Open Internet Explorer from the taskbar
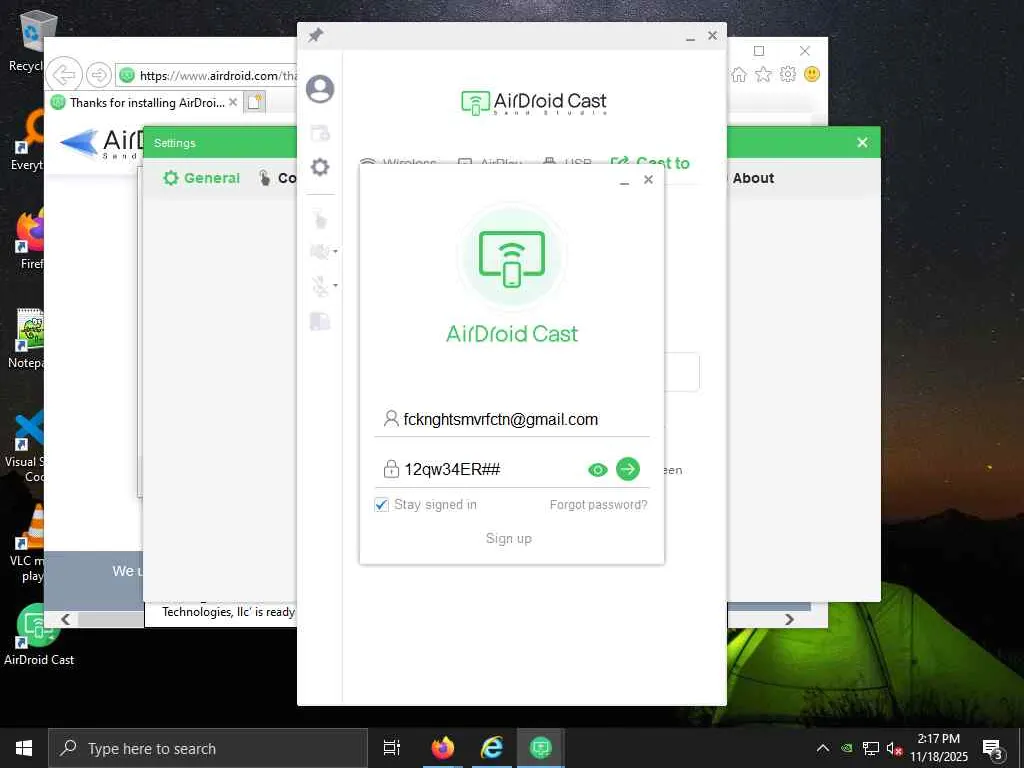1024x768 pixels. point(492,748)
